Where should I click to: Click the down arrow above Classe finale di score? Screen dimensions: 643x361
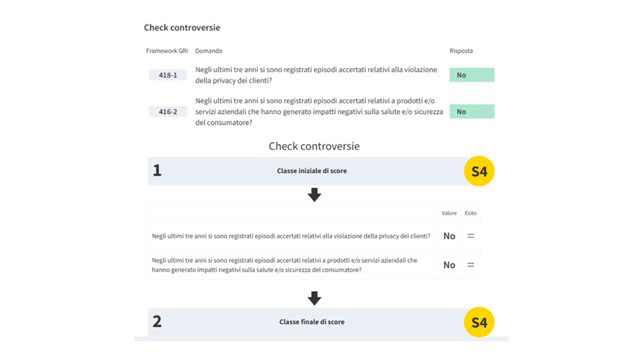[x=315, y=298]
